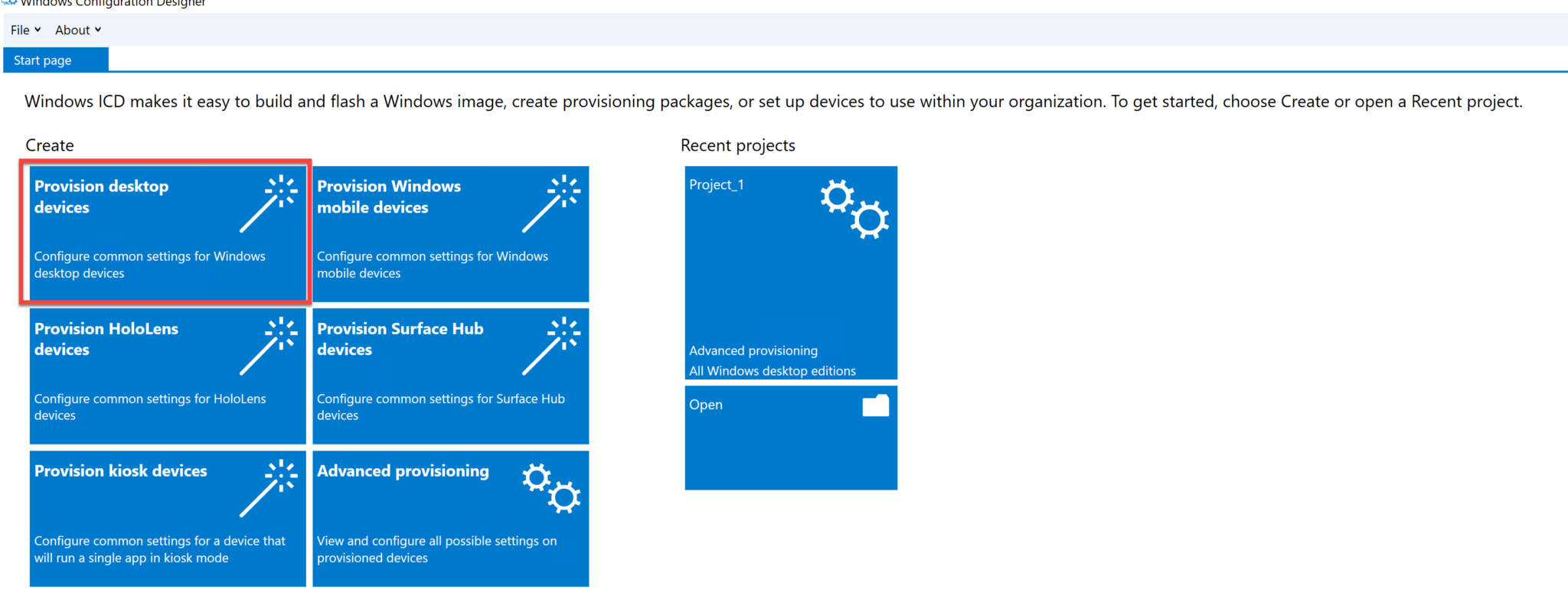The height and width of the screenshot is (609, 1568).
Task: Click the wand icon on Provision HoloLens devices
Action: 277,343
